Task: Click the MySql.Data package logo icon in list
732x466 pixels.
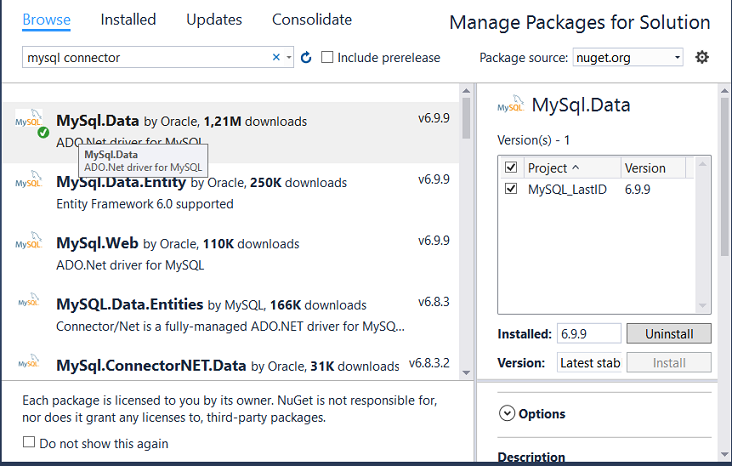Action: click(x=28, y=120)
